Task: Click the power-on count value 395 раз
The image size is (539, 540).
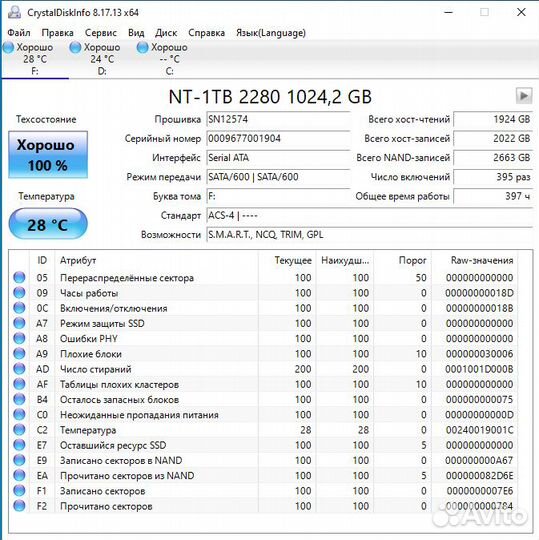Action: click(493, 177)
